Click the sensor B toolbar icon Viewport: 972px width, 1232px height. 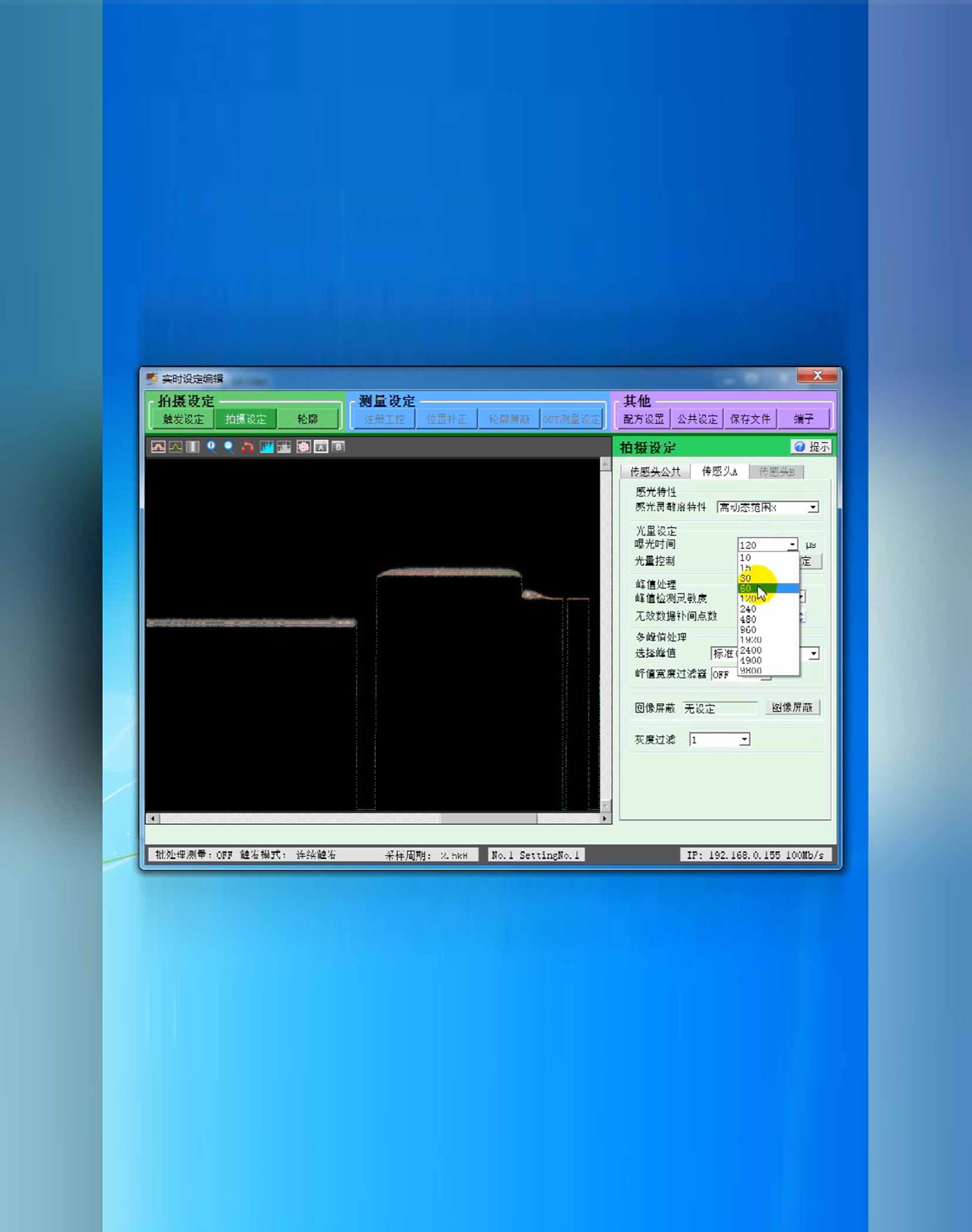coord(338,447)
